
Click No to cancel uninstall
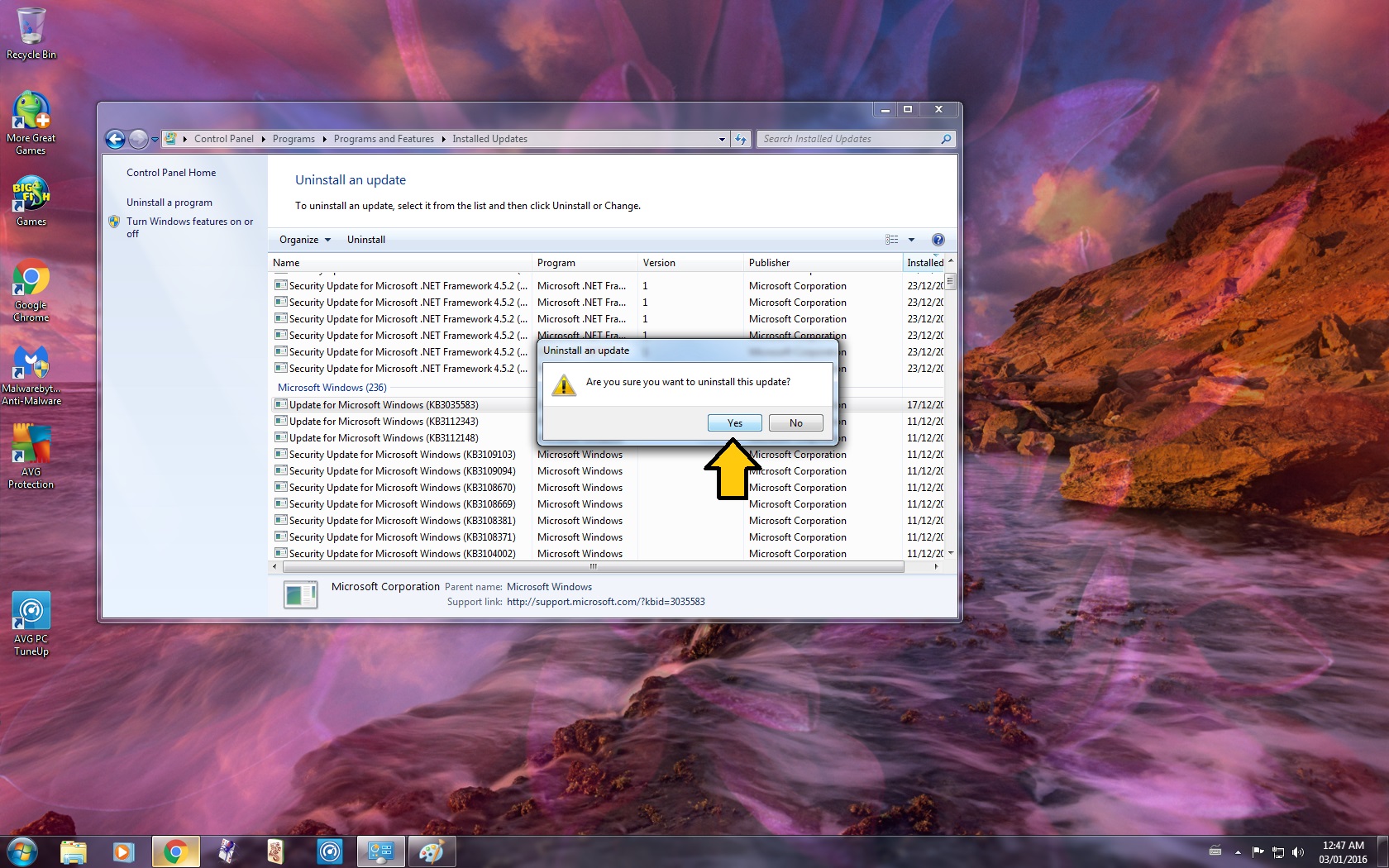pos(795,422)
